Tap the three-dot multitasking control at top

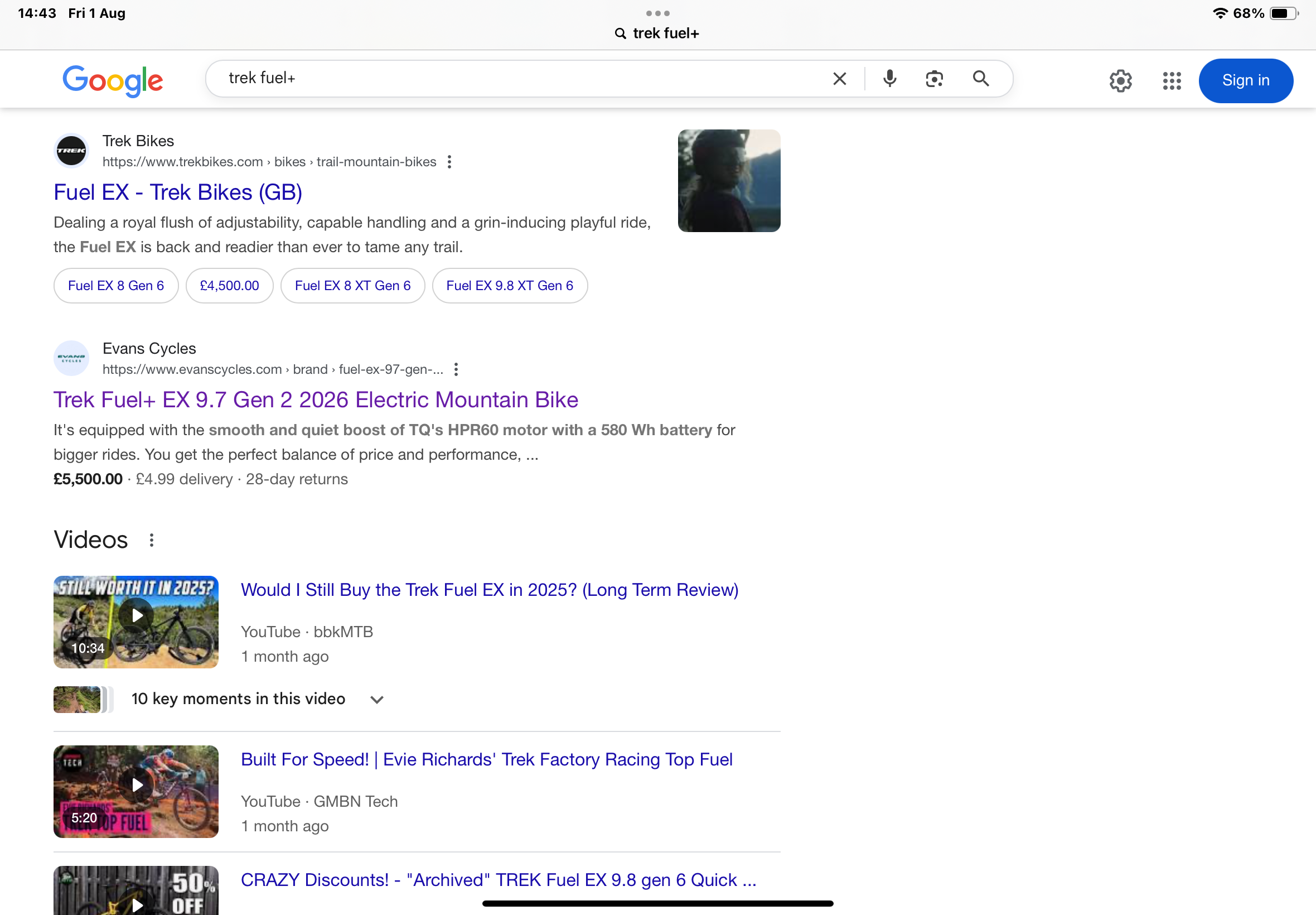pos(657,13)
